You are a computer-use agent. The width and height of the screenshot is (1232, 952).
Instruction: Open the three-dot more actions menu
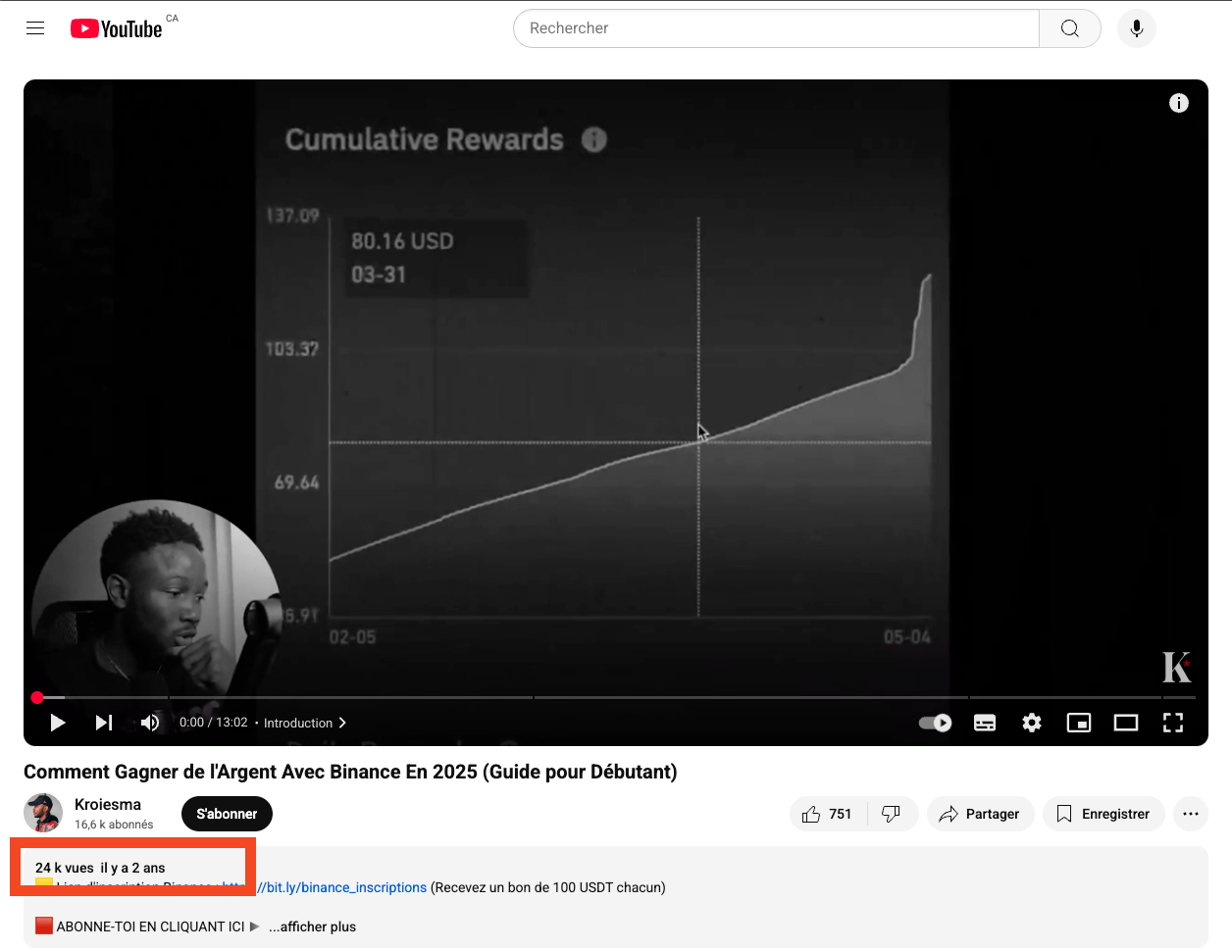coord(1191,814)
